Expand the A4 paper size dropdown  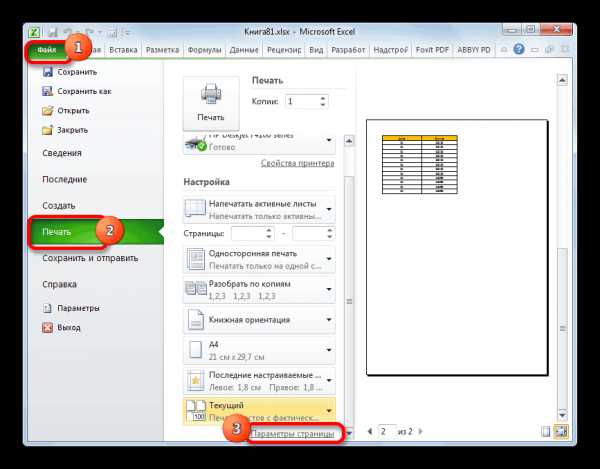[259, 350]
